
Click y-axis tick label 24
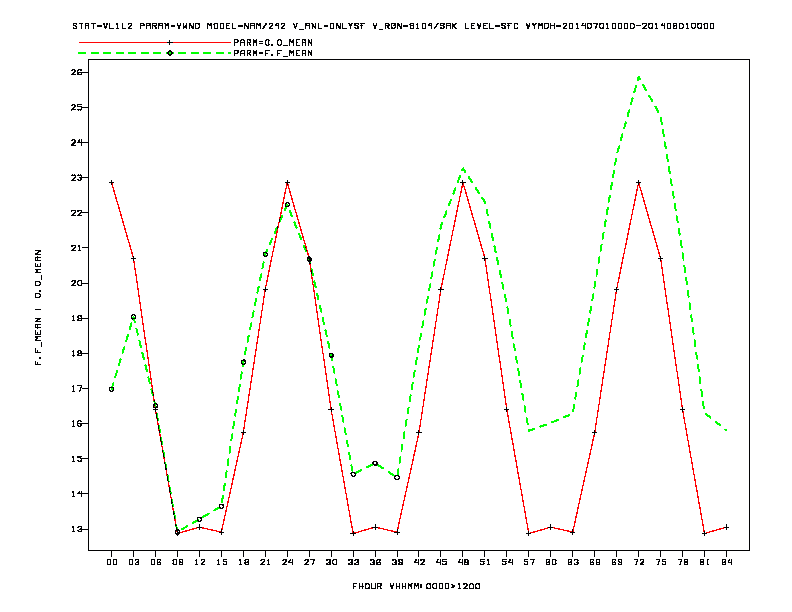(76, 142)
